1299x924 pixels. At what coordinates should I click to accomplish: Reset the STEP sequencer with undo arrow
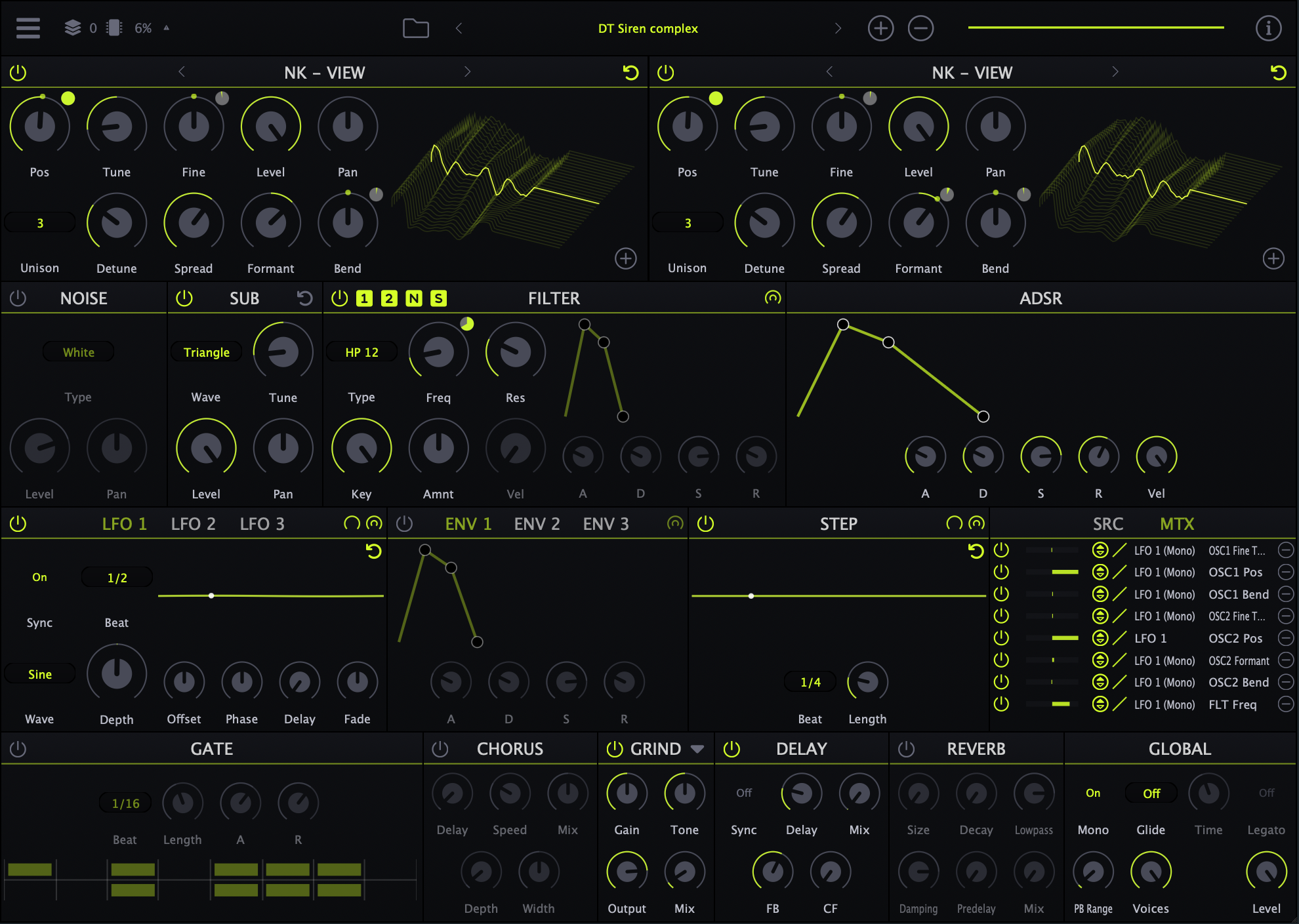976,552
